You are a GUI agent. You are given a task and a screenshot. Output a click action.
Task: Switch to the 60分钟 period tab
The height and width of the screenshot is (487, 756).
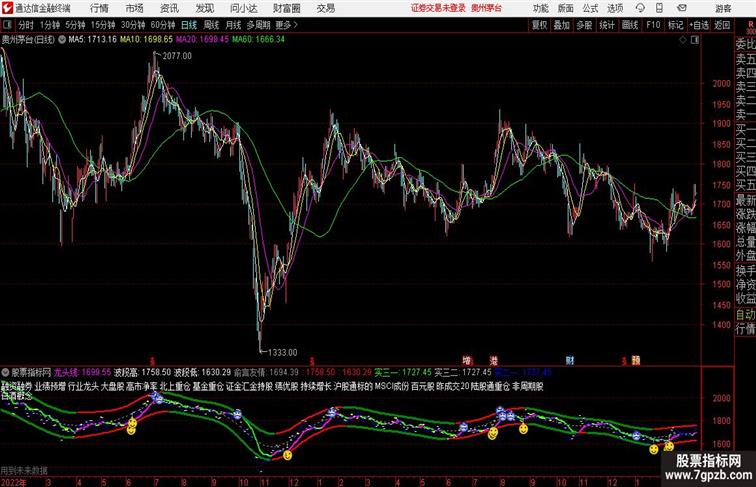(163, 25)
